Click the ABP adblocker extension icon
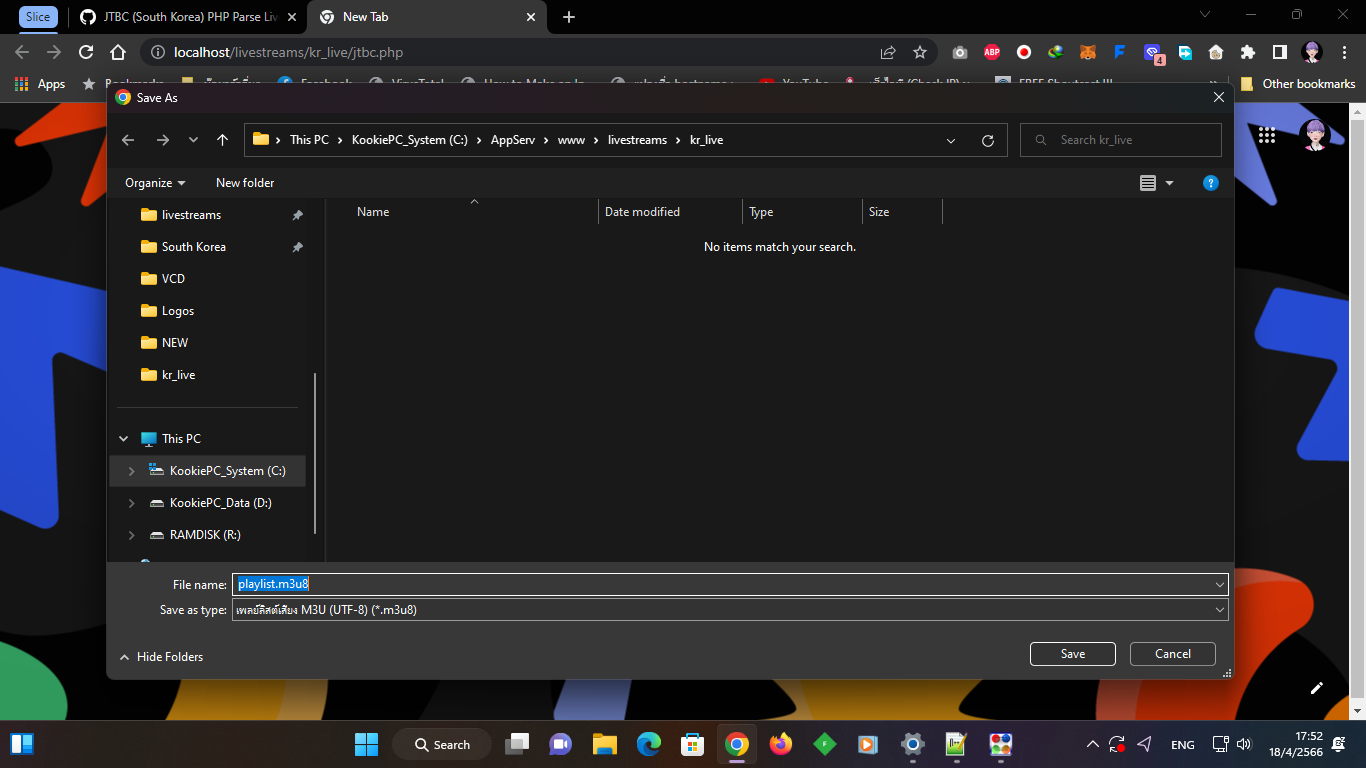1366x768 pixels. (x=991, y=52)
